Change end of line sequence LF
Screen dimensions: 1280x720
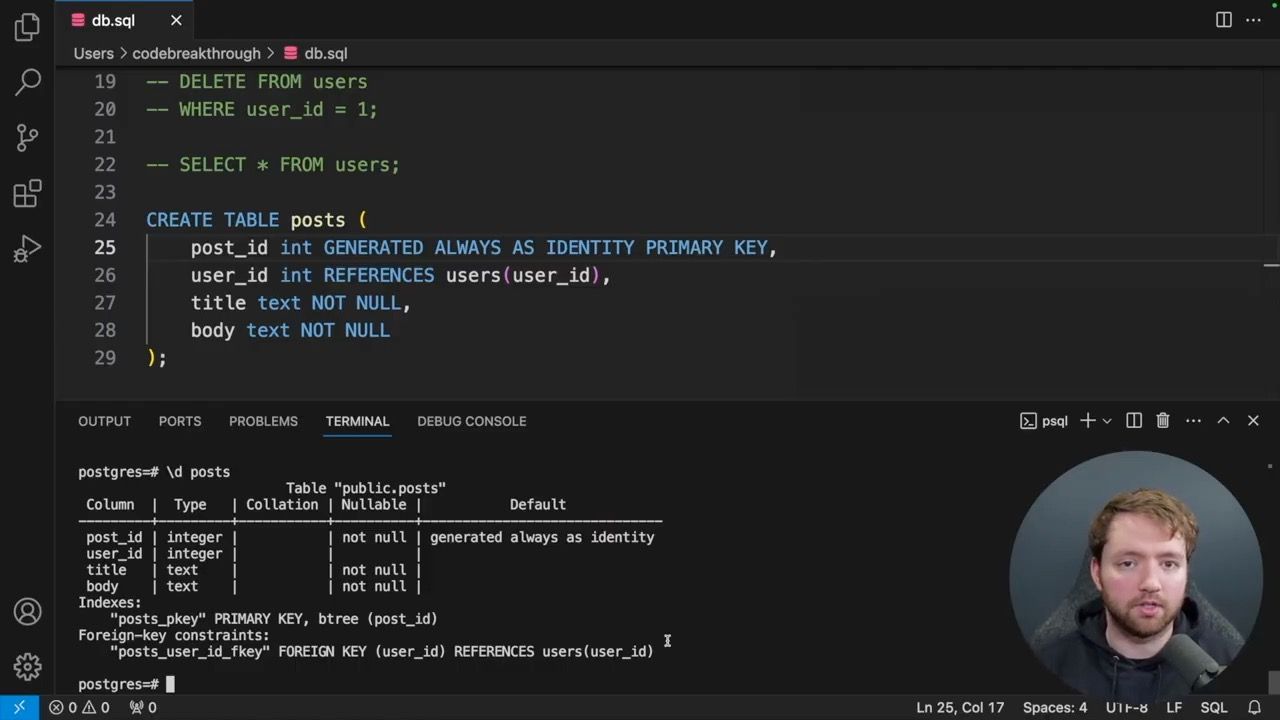pyautogui.click(x=1174, y=707)
